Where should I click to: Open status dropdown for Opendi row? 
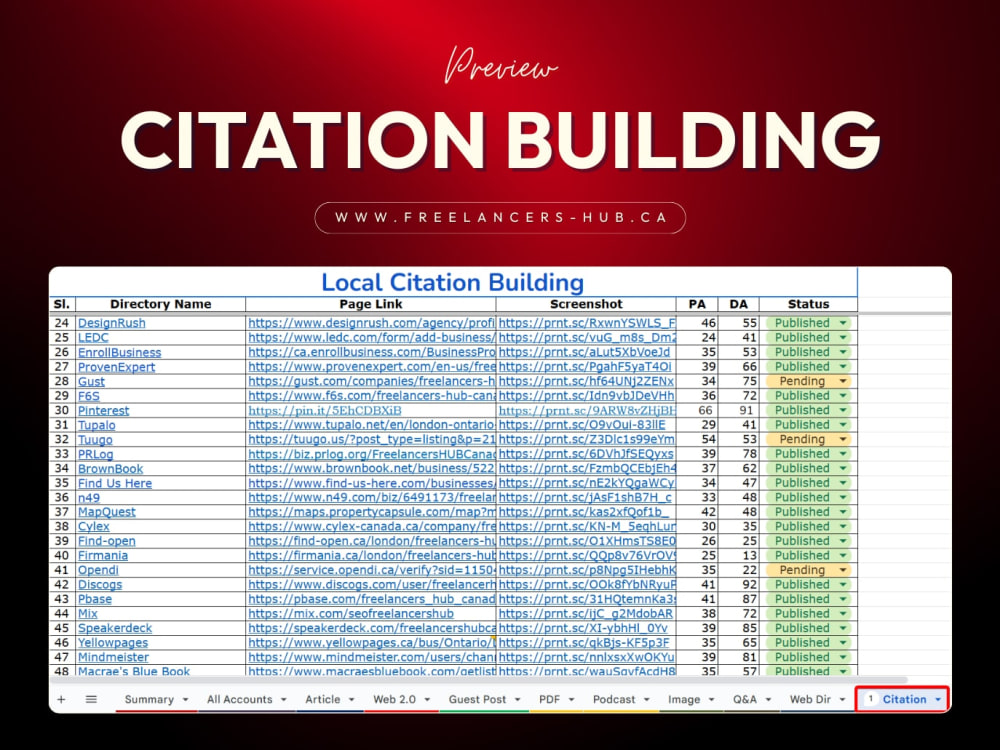click(x=843, y=570)
